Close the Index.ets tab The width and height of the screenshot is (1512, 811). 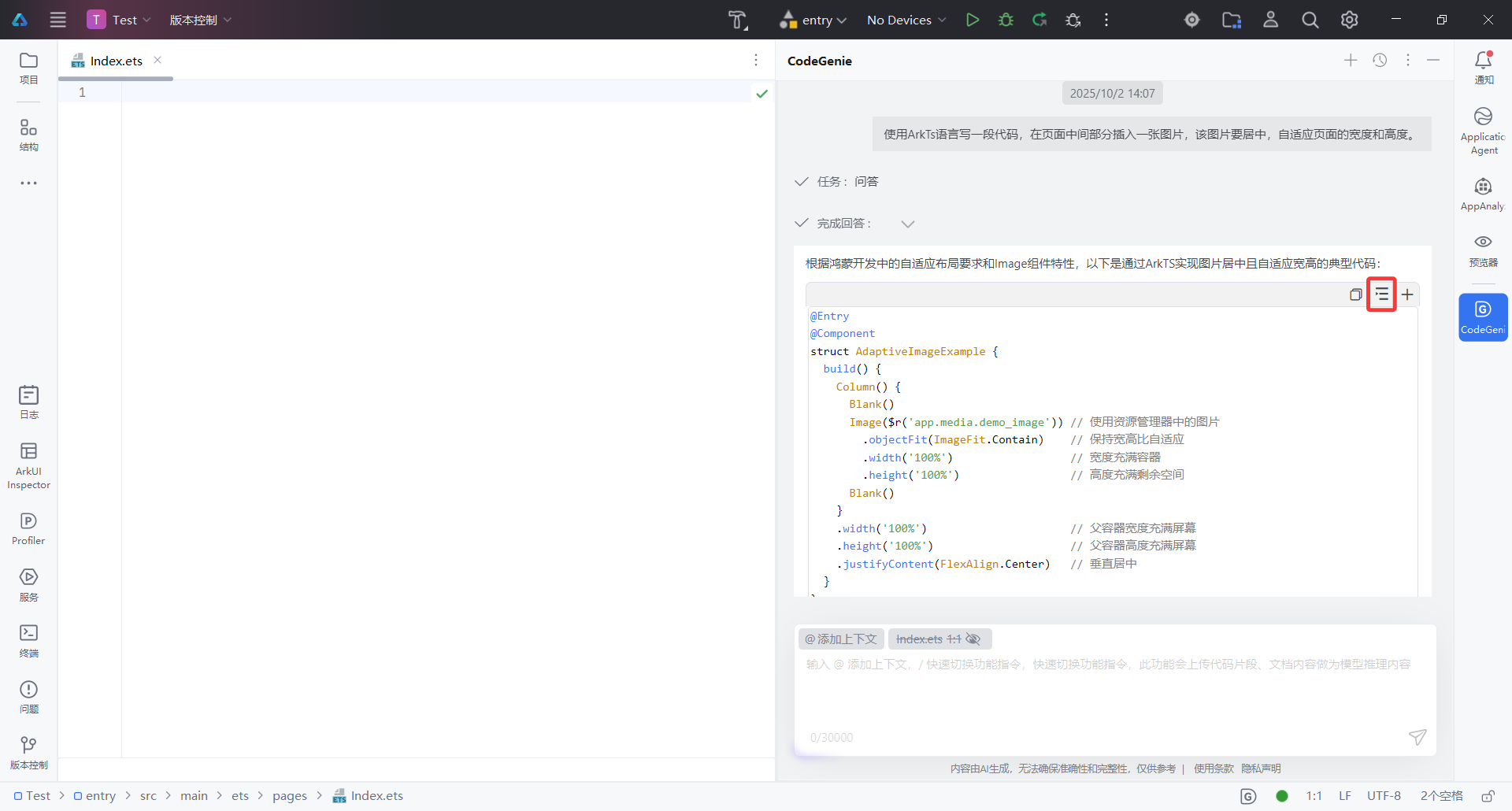pos(157,60)
